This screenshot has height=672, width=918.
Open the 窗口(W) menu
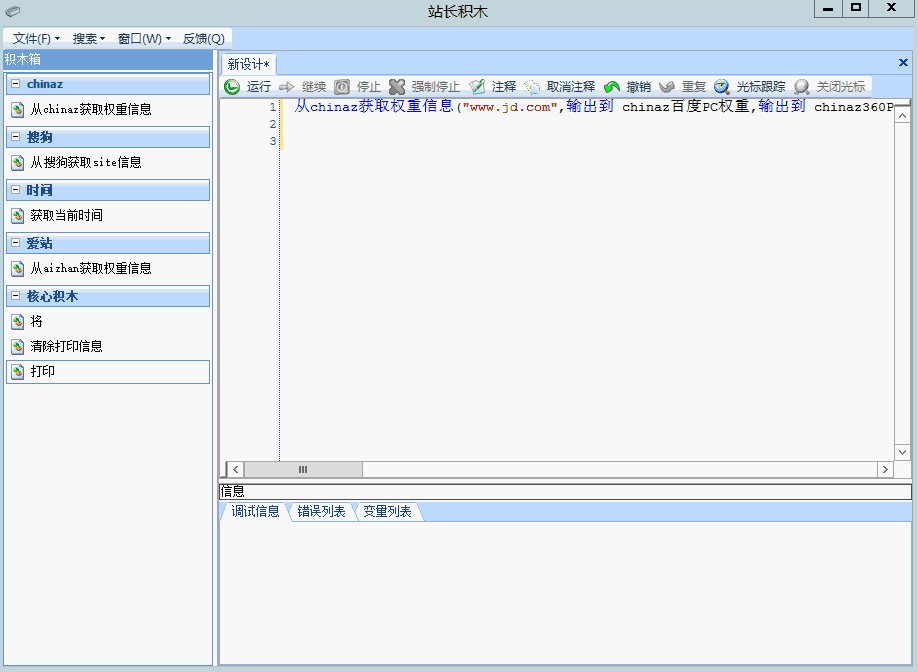[x=144, y=39]
